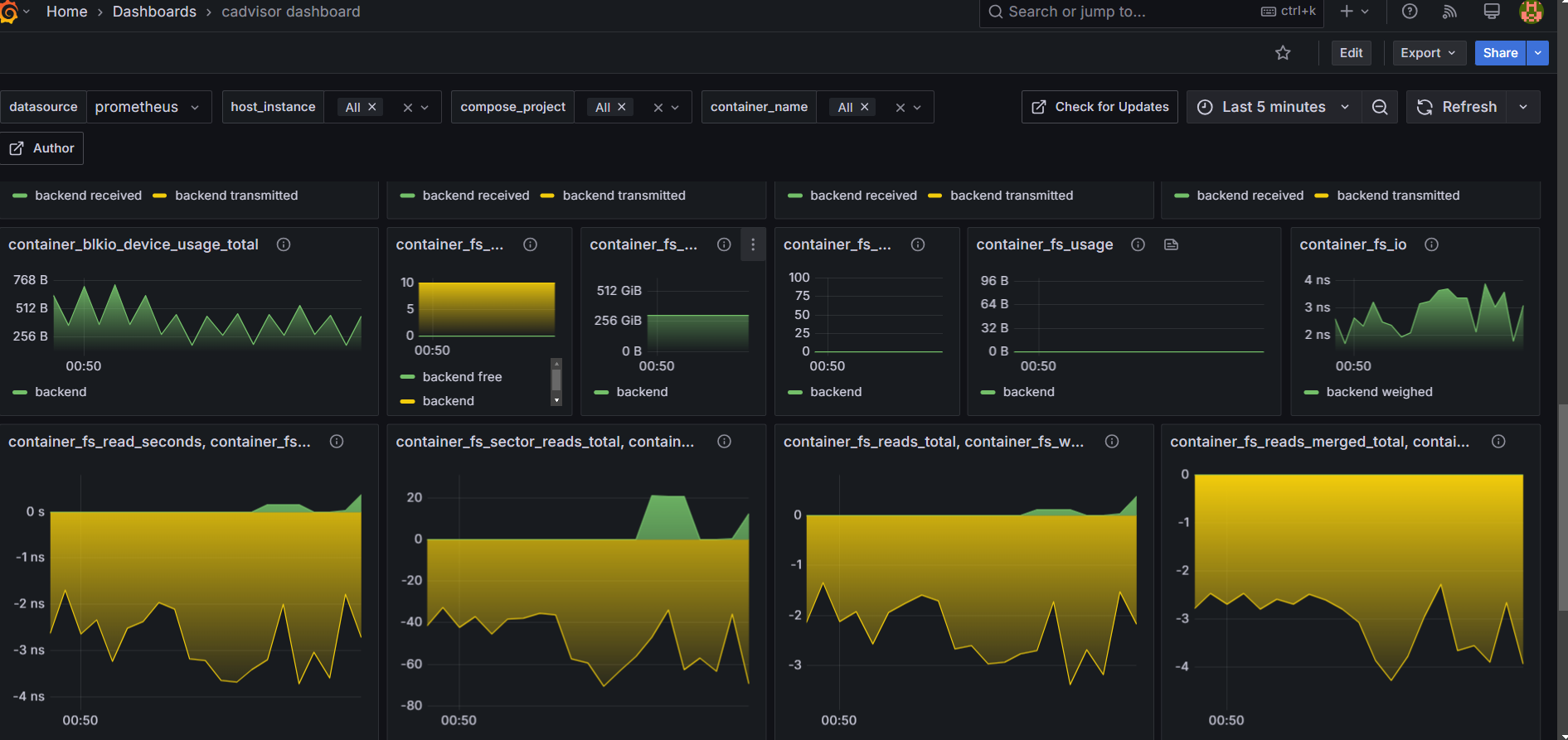Remove the All tag in compose_project
Image resolution: width=1568 pixels, height=740 pixels.
pos(622,107)
